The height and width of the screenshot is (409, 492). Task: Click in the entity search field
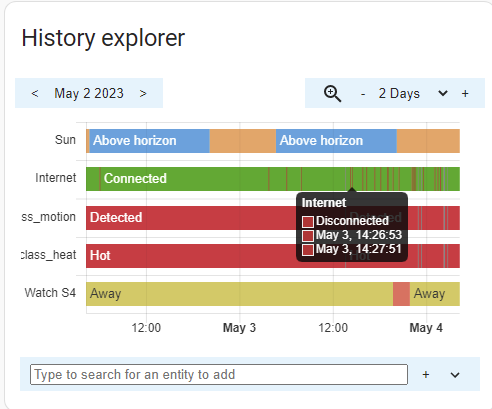click(x=219, y=374)
